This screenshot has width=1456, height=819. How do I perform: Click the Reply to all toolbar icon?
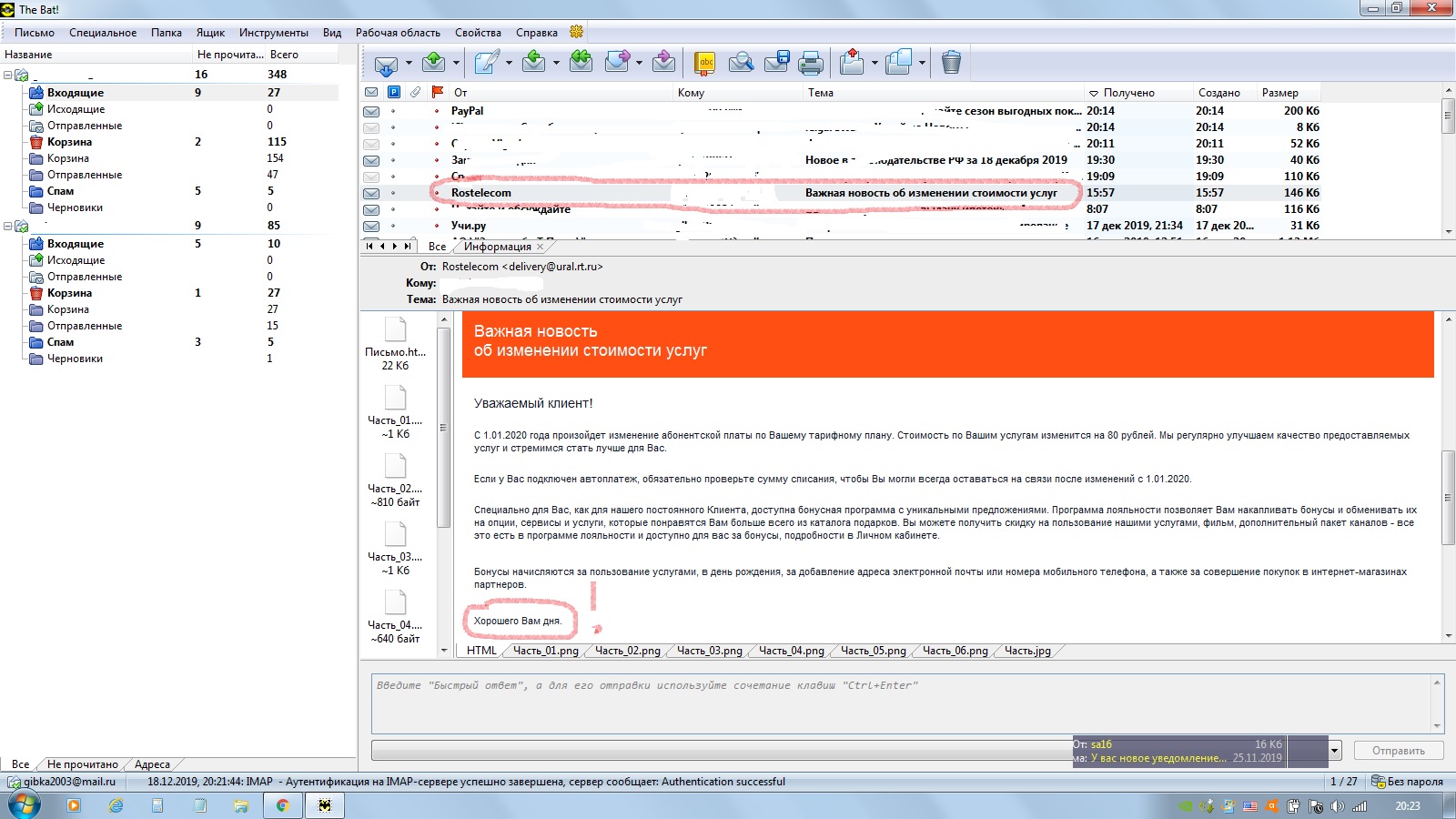[x=581, y=63]
